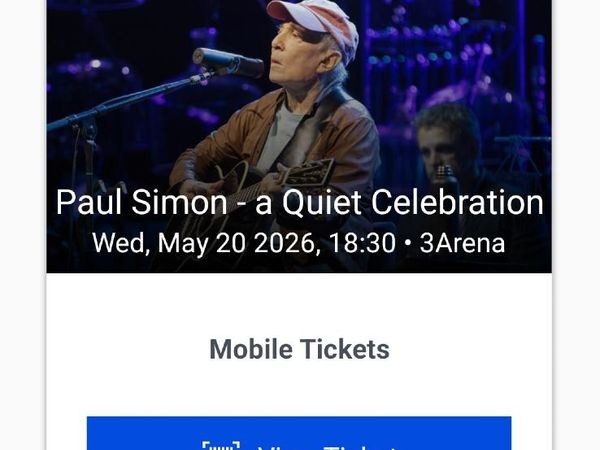The width and height of the screenshot is (600, 450).
Task: Select the Mobile Tickets heading
Action: [x=299, y=349]
